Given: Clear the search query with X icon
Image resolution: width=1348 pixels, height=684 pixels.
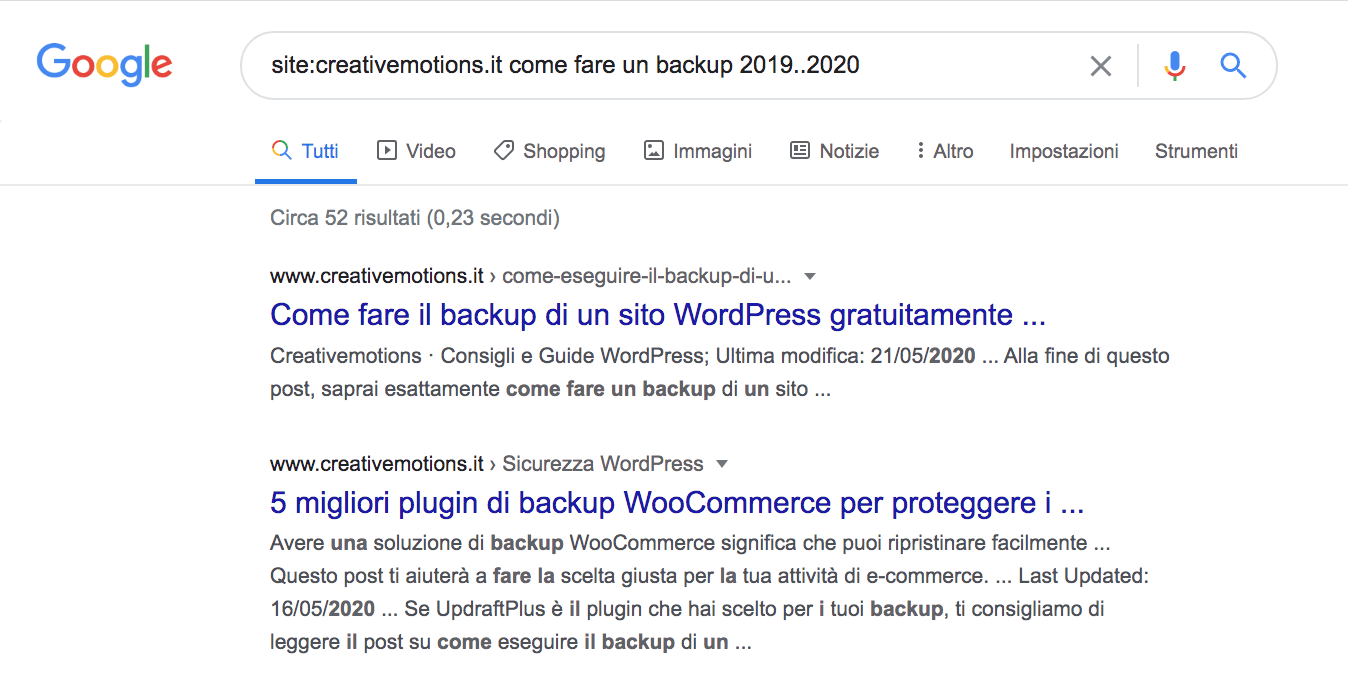Looking at the screenshot, I should [1100, 66].
